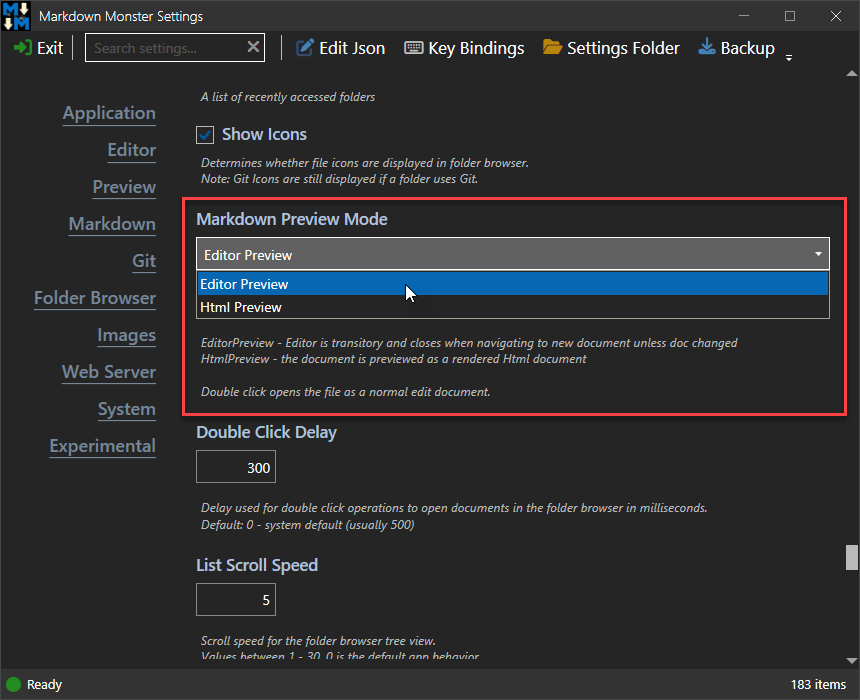Click the Show Icons label text
The height and width of the screenshot is (700, 860).
pyautogui.click(x=264, y=134)
